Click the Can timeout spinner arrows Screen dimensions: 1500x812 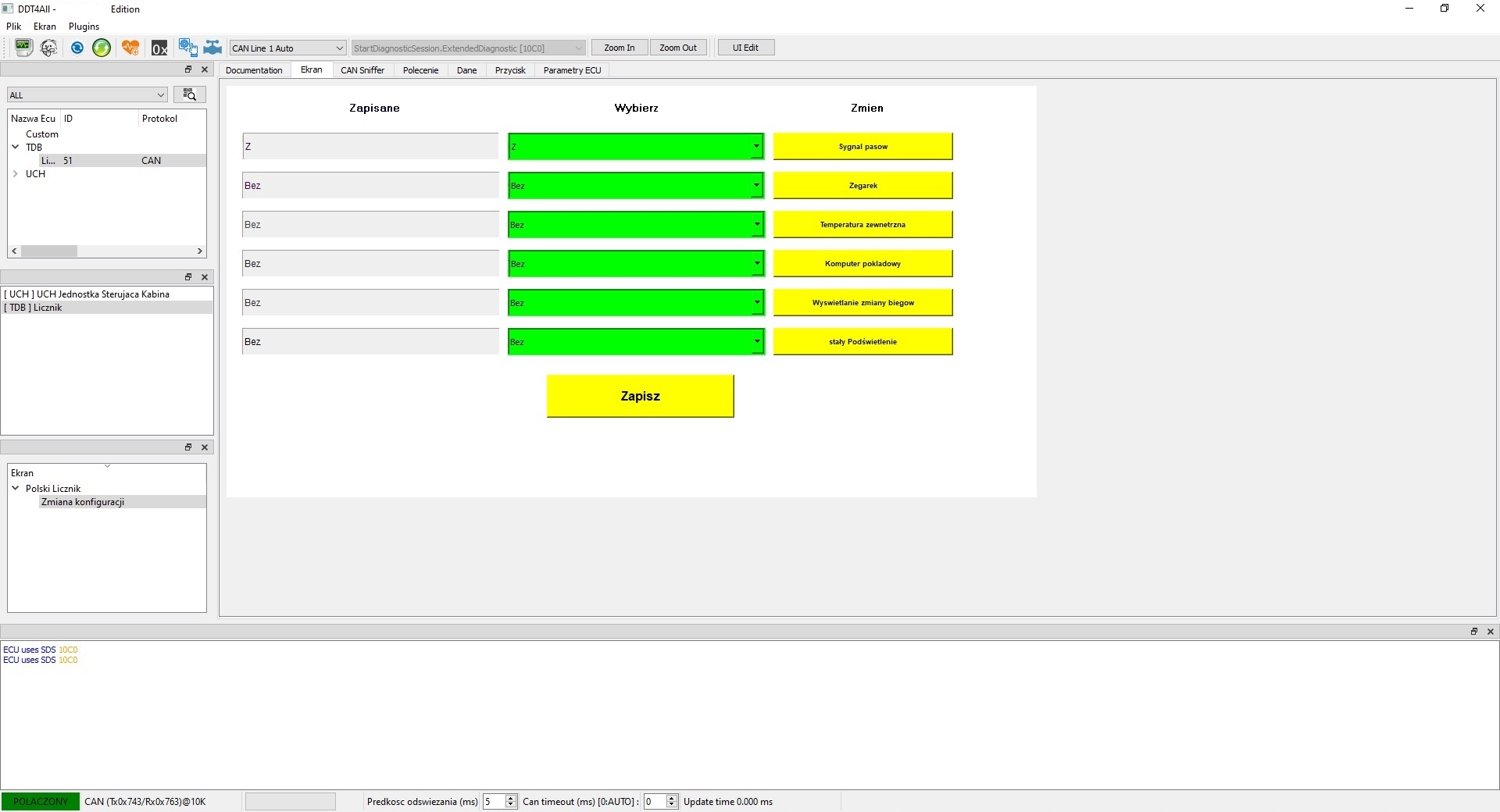pos(671,802)
